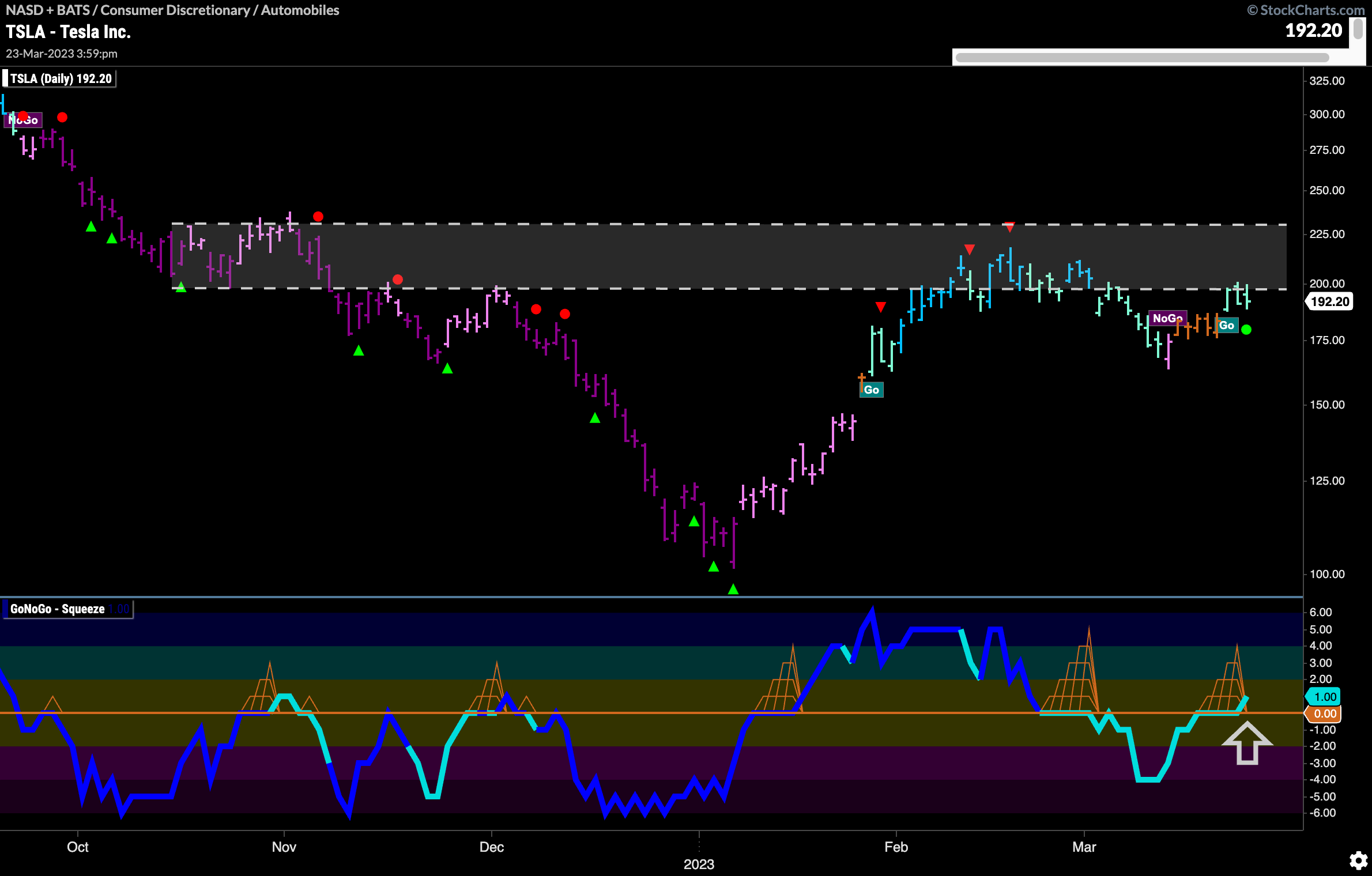Click the vertical scrollbar handle at top right
This screenshot has height=876, width=1372.
click(x=1358, y=29)
